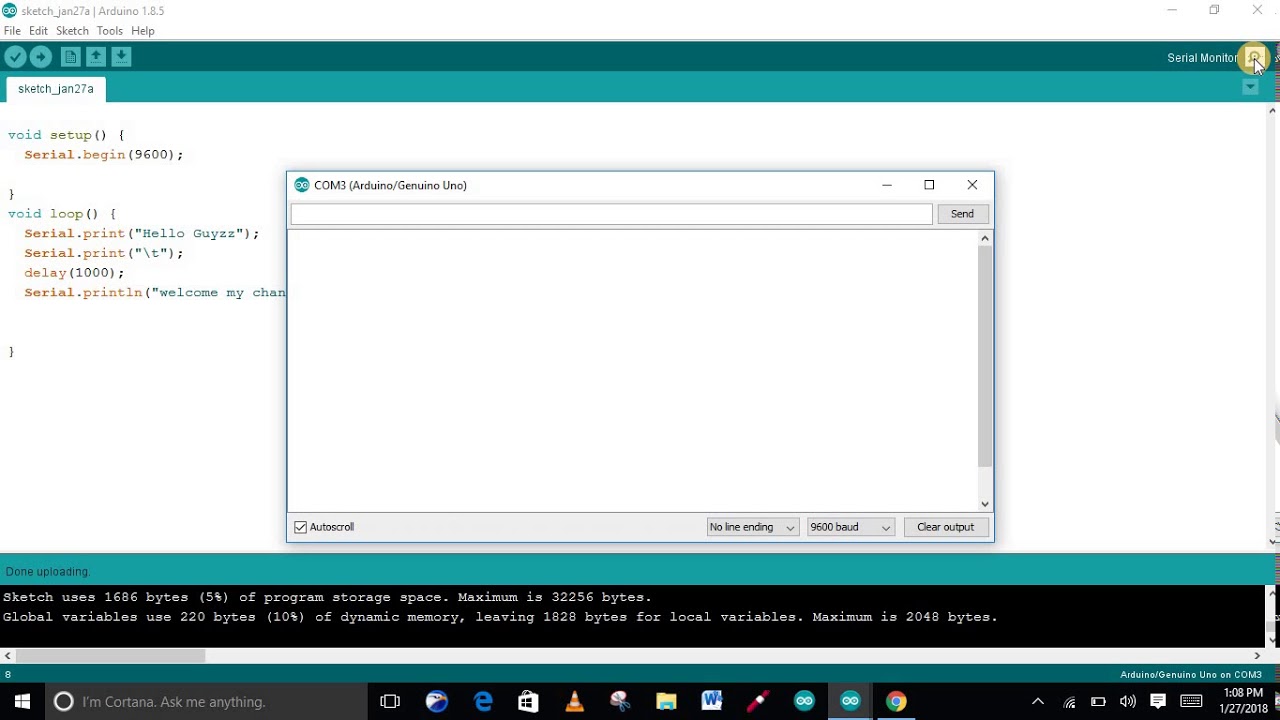Screen dimensions: 1280x720
Task: Click the Upload arrow icon
Action: 41,57
